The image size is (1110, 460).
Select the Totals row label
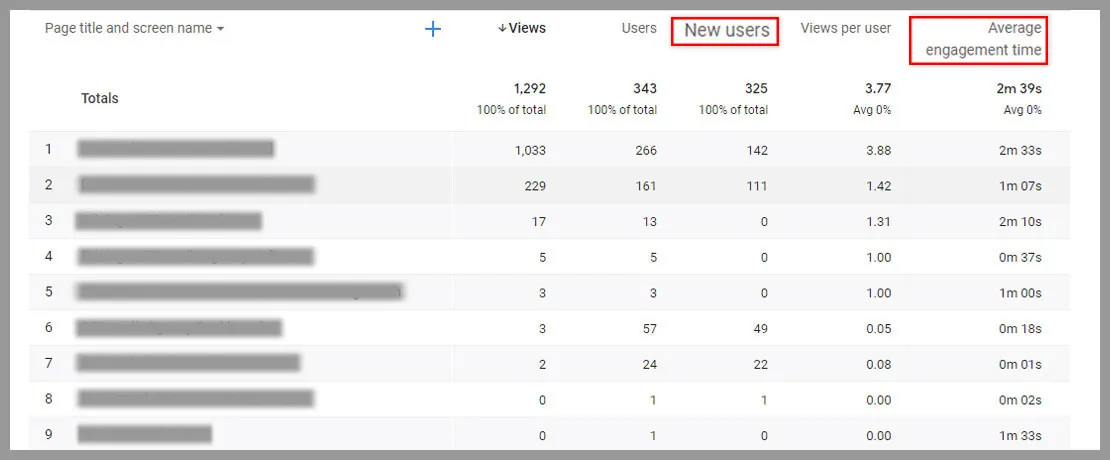tap(100, 98)
